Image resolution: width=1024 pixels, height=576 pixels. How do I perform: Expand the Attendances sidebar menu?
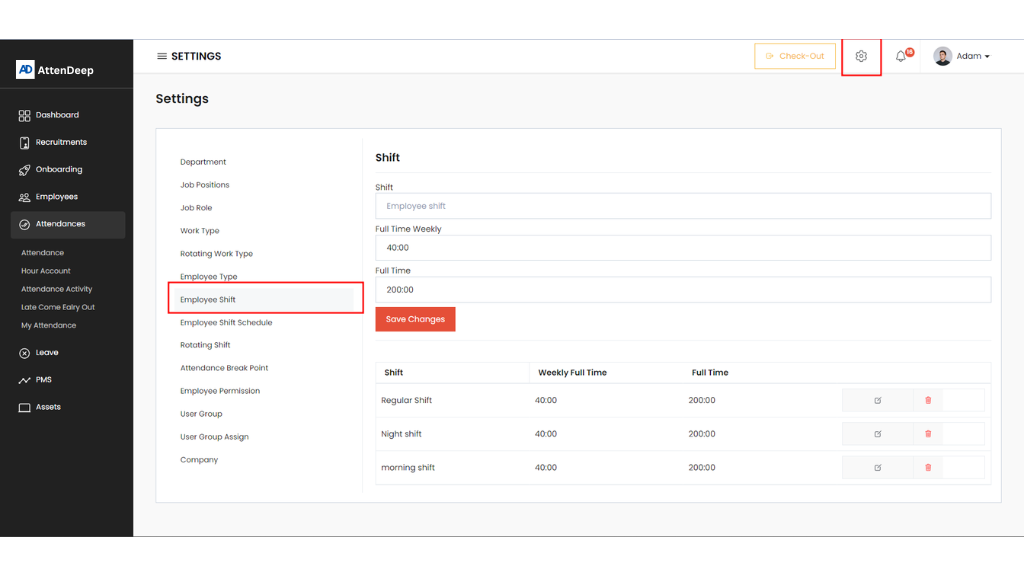[60, 224]
